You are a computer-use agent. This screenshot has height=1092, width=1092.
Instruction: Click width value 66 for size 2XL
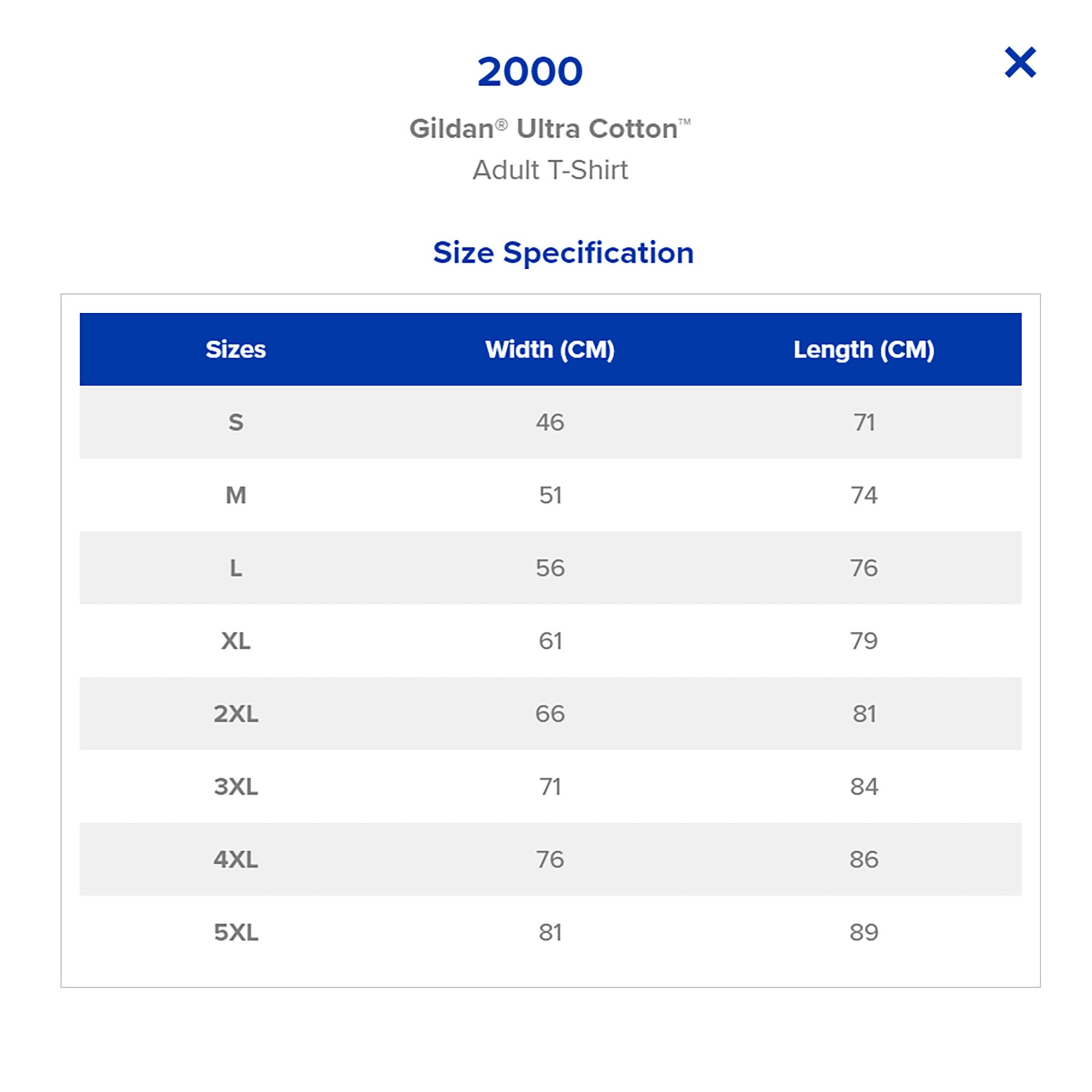pos(550,714)
